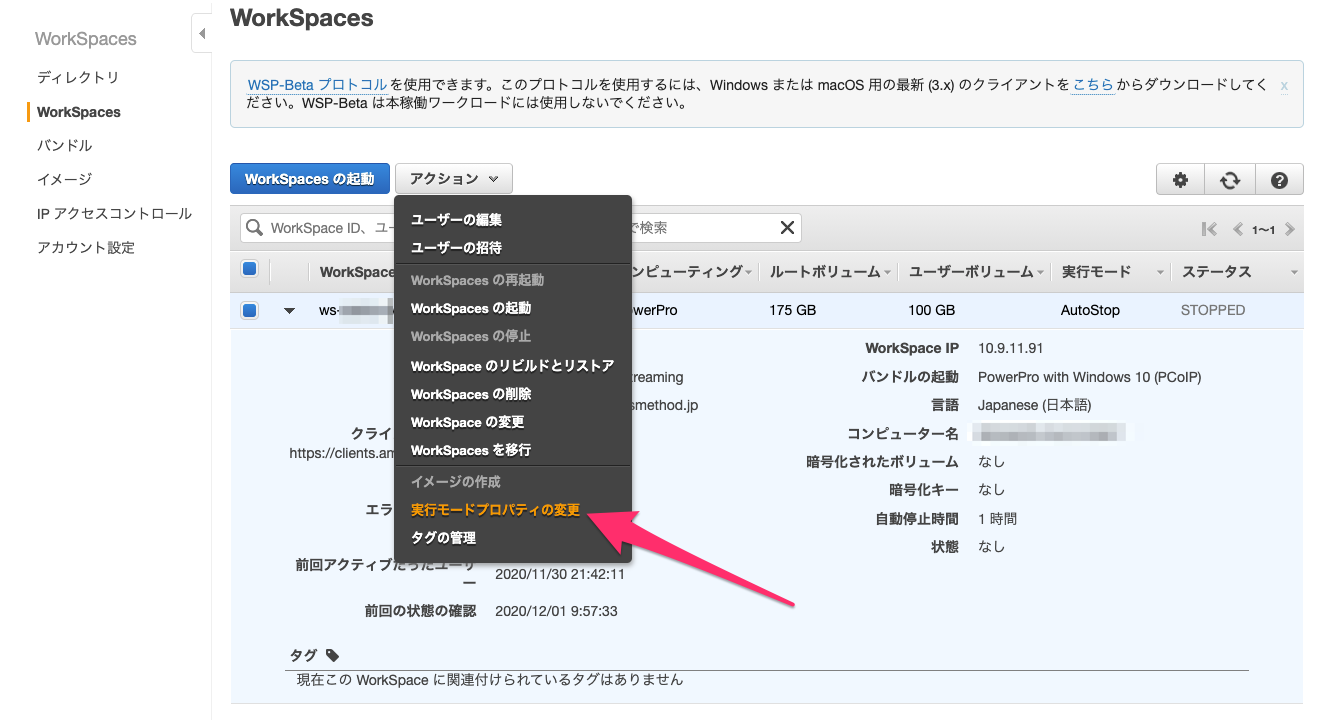Screen dimensions: 1324x720
Task: Select タグの管理 menu entry
Action: (x=443, y=538)
